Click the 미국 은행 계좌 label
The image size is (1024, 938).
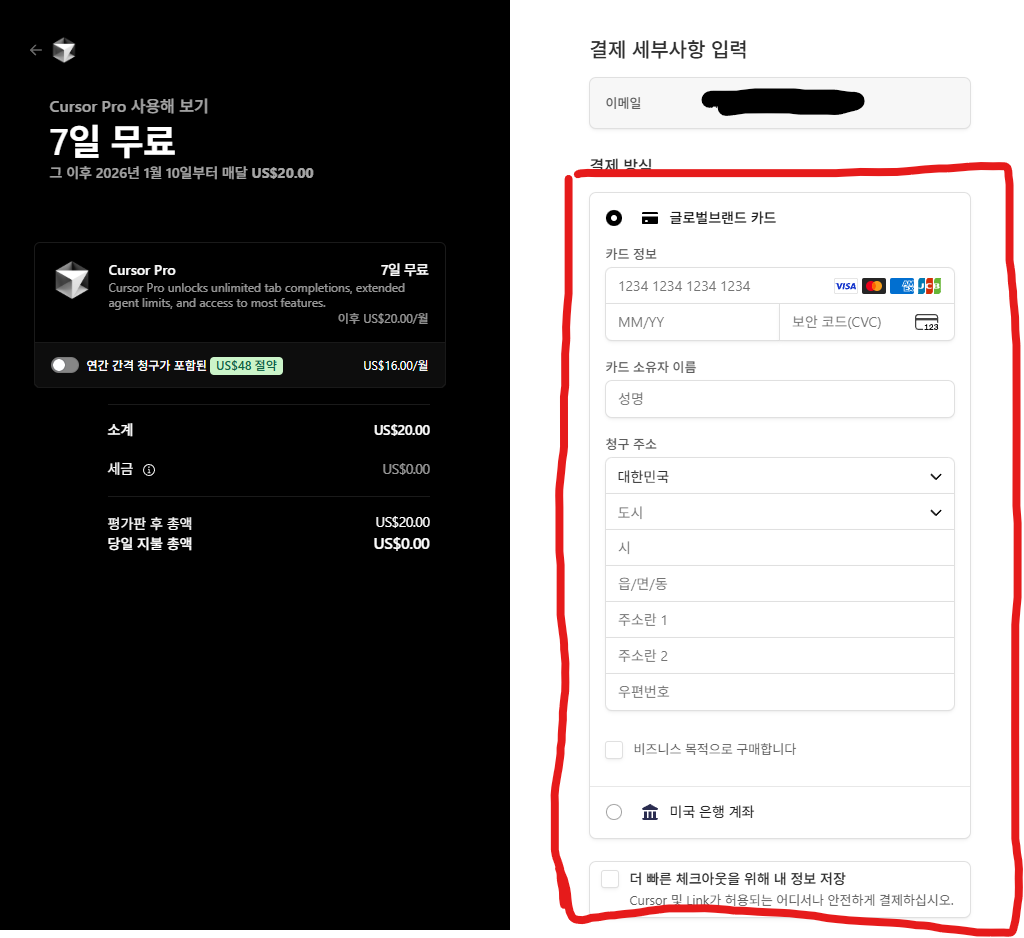712,812
